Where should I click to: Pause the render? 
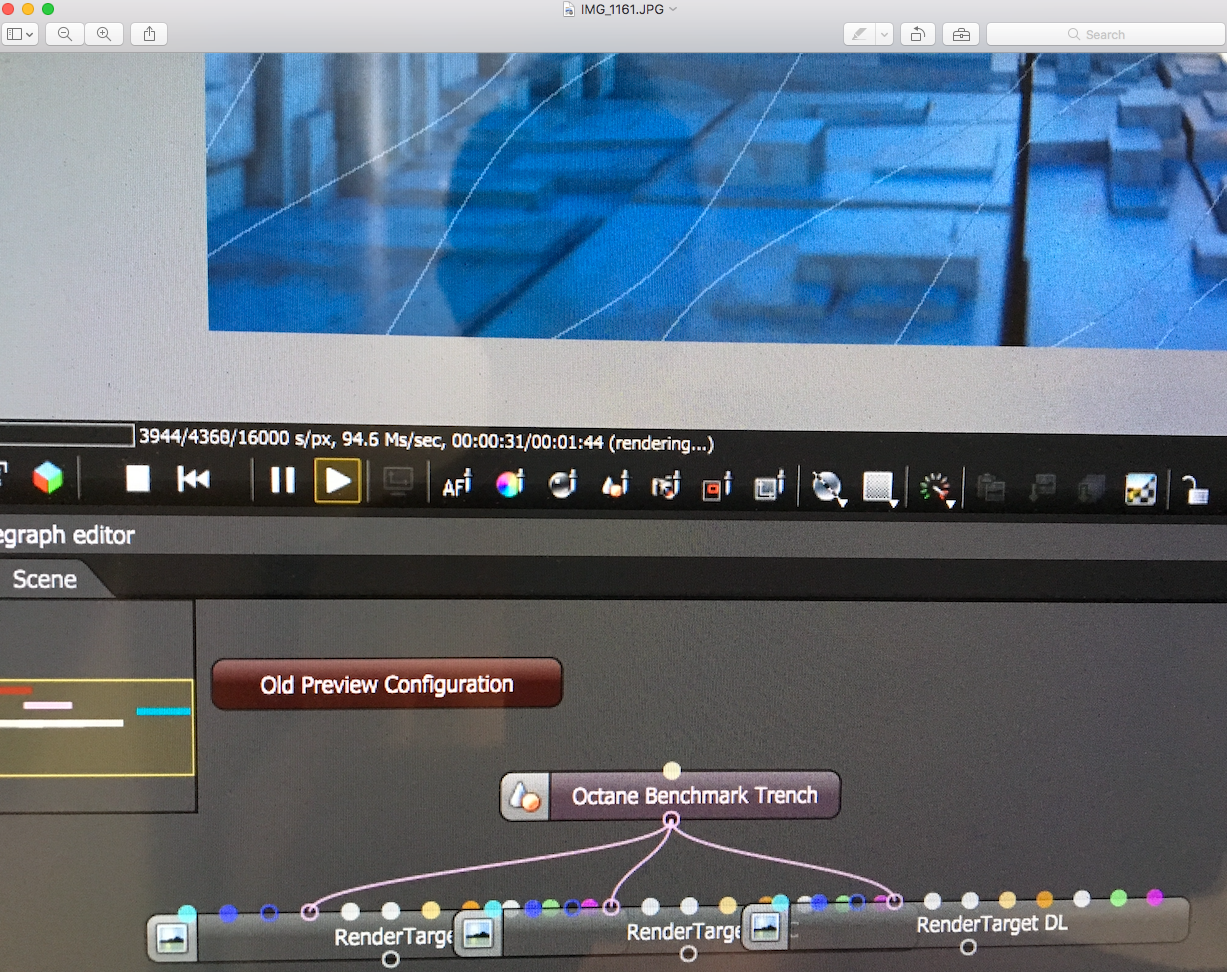283,481
